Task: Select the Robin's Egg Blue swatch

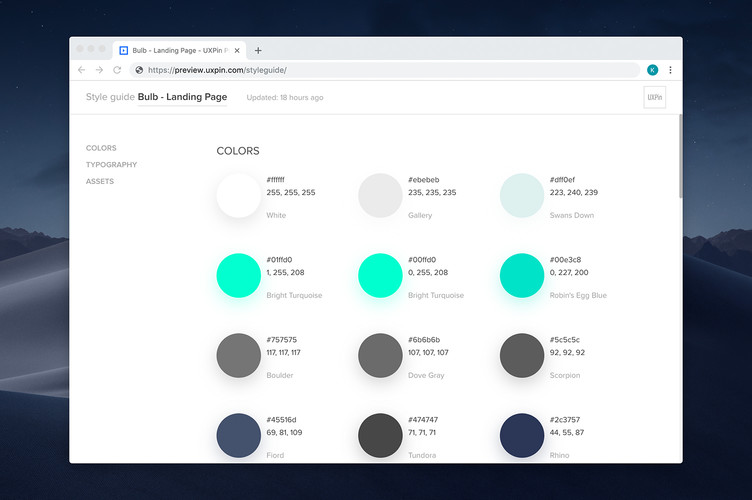Action: pyautogui.click(x=522, y=276)
